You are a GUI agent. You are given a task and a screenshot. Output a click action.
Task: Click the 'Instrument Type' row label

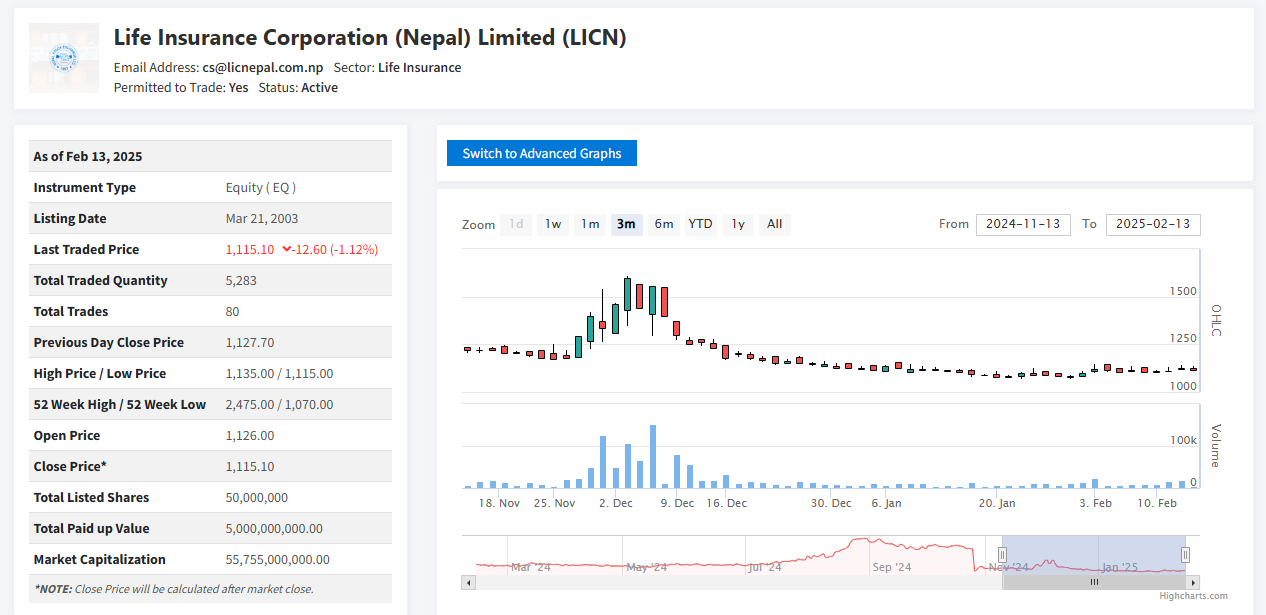[x=85, y=187]
